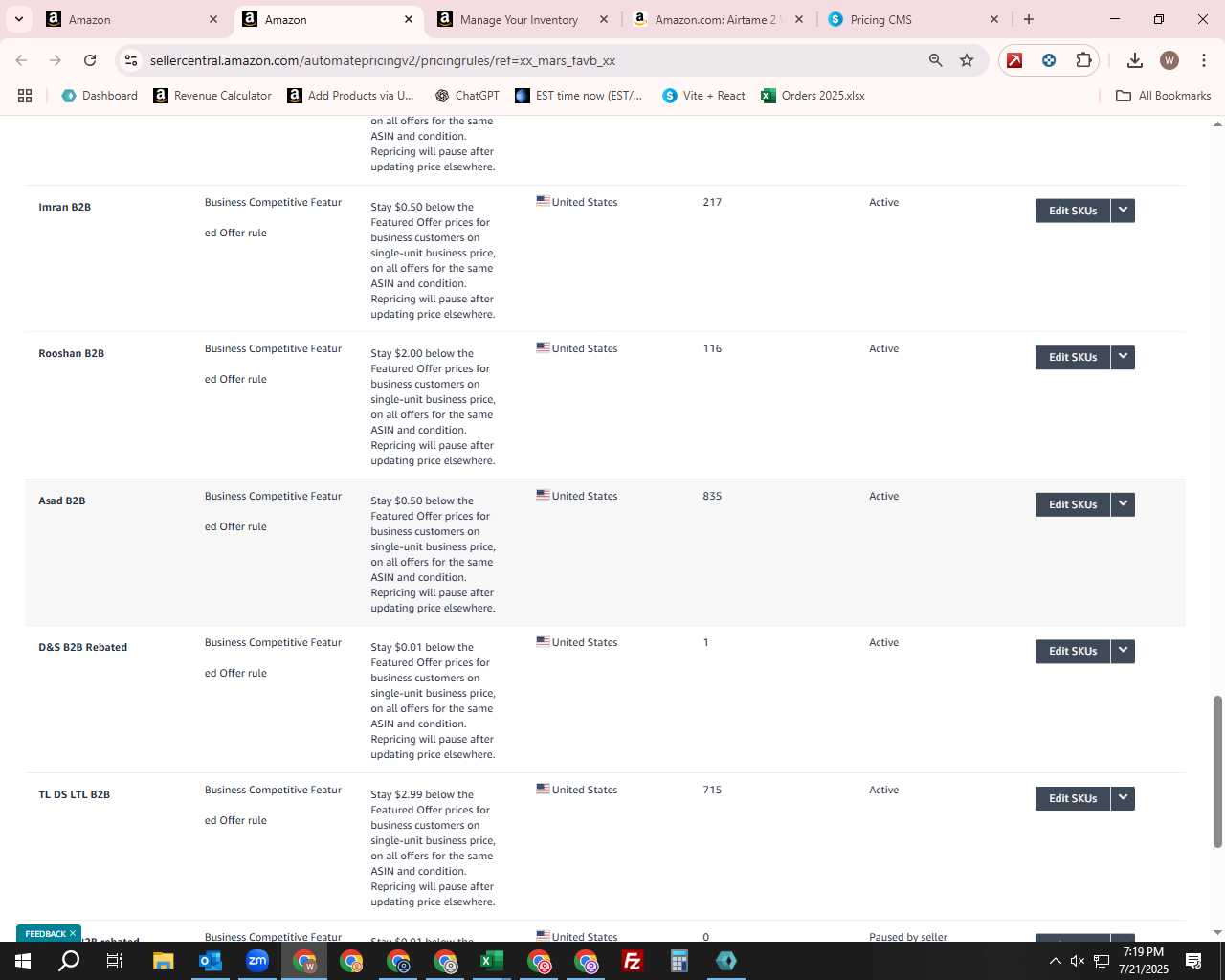Select the rule name Imran B2B
1225x980 pixels.
point(64,207)
